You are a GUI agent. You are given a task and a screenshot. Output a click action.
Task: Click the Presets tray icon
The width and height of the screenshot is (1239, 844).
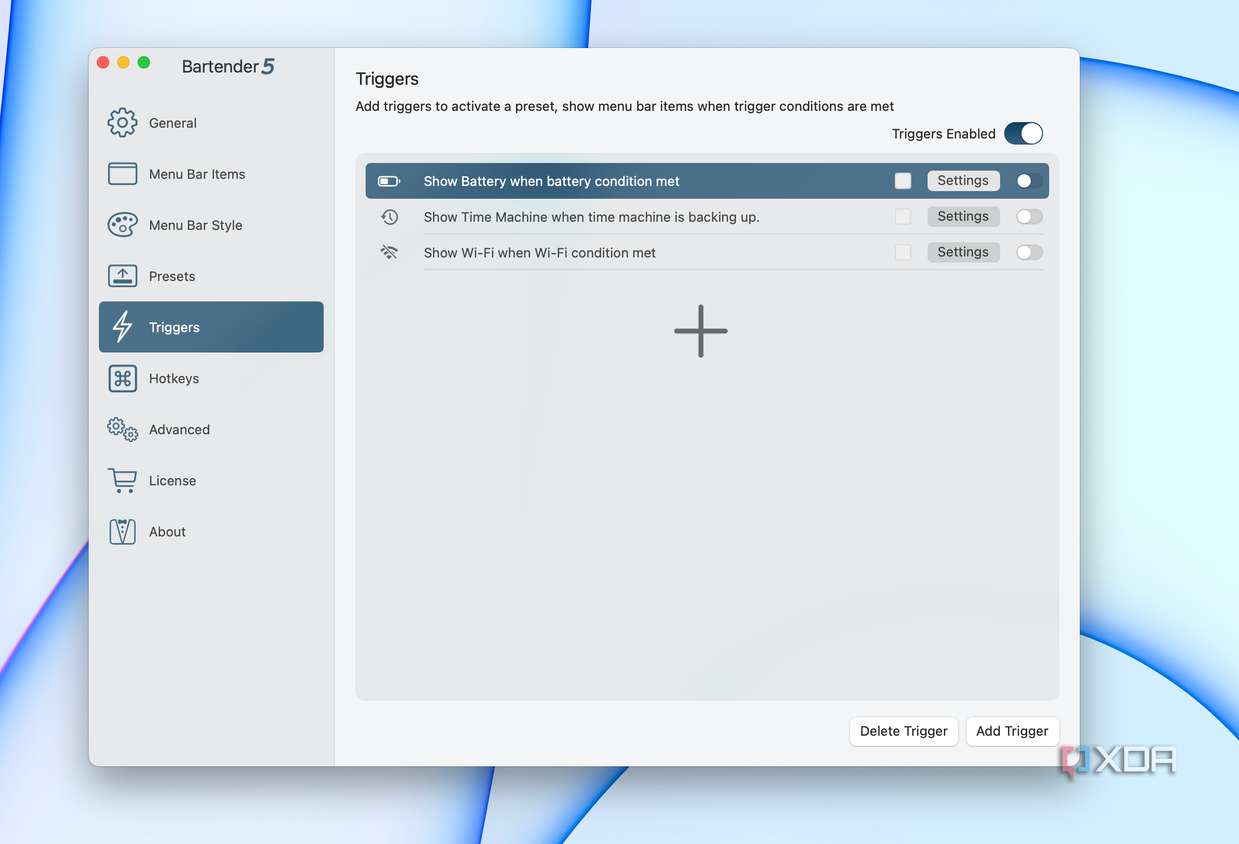(x=122, y=276)
